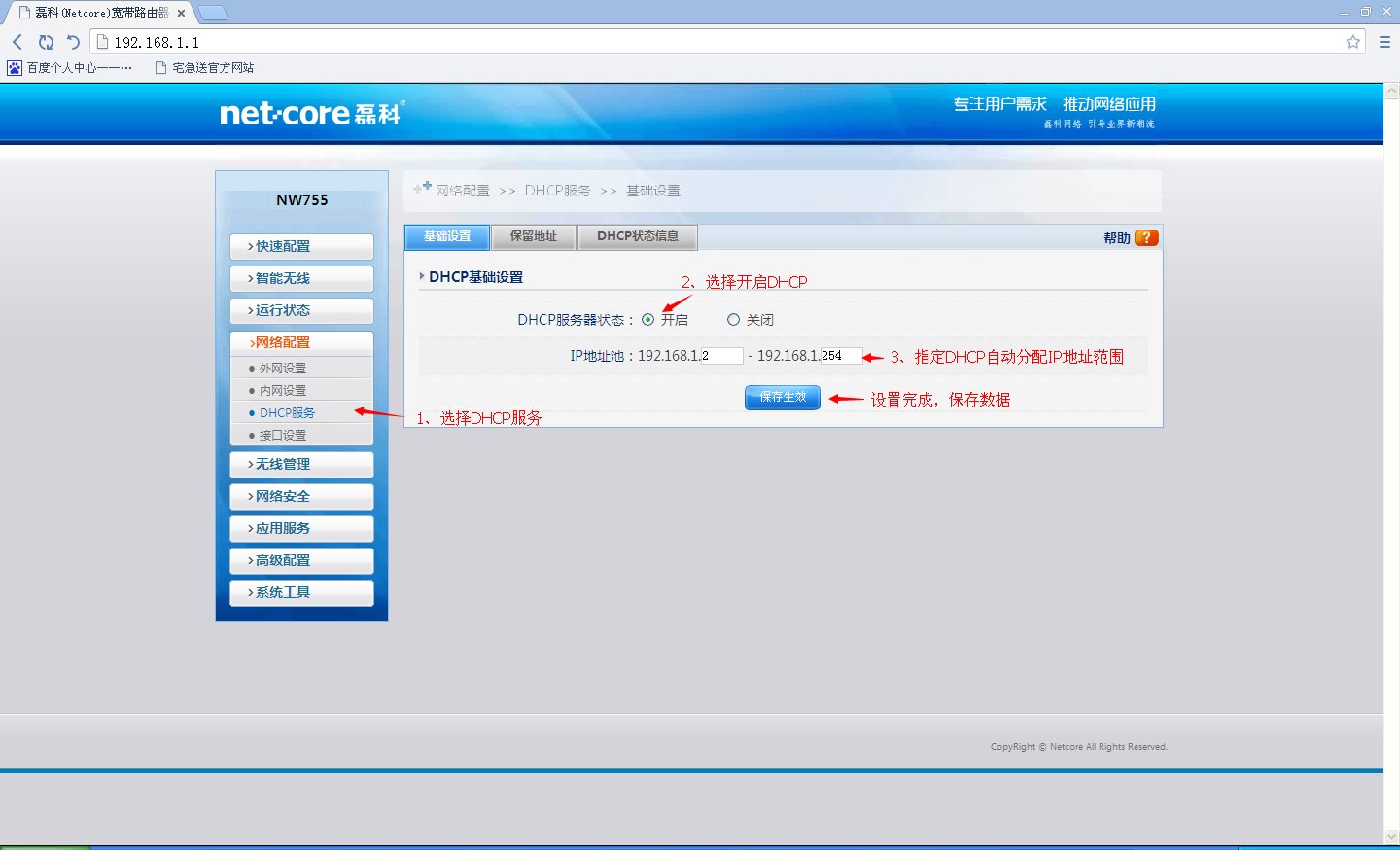Expand the 无线管理 menu
Image resolution: width=1400 pixels, height=850 pixels.
click(301, 464)
